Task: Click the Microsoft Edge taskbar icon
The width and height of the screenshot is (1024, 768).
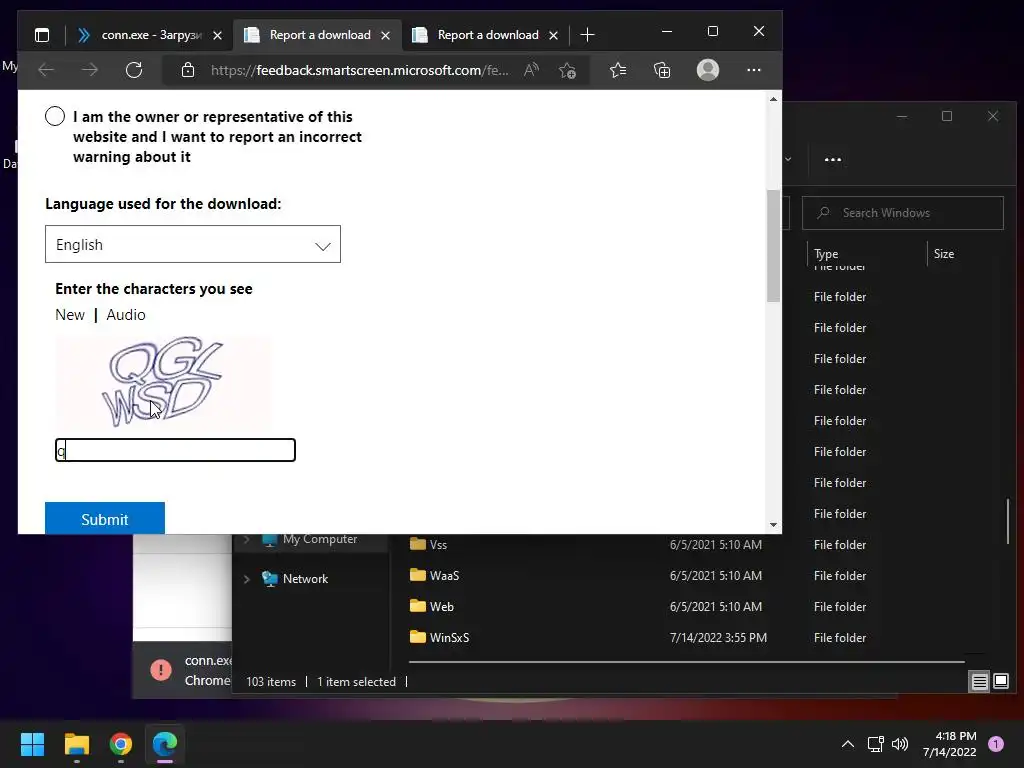Action: pos(165,744)
